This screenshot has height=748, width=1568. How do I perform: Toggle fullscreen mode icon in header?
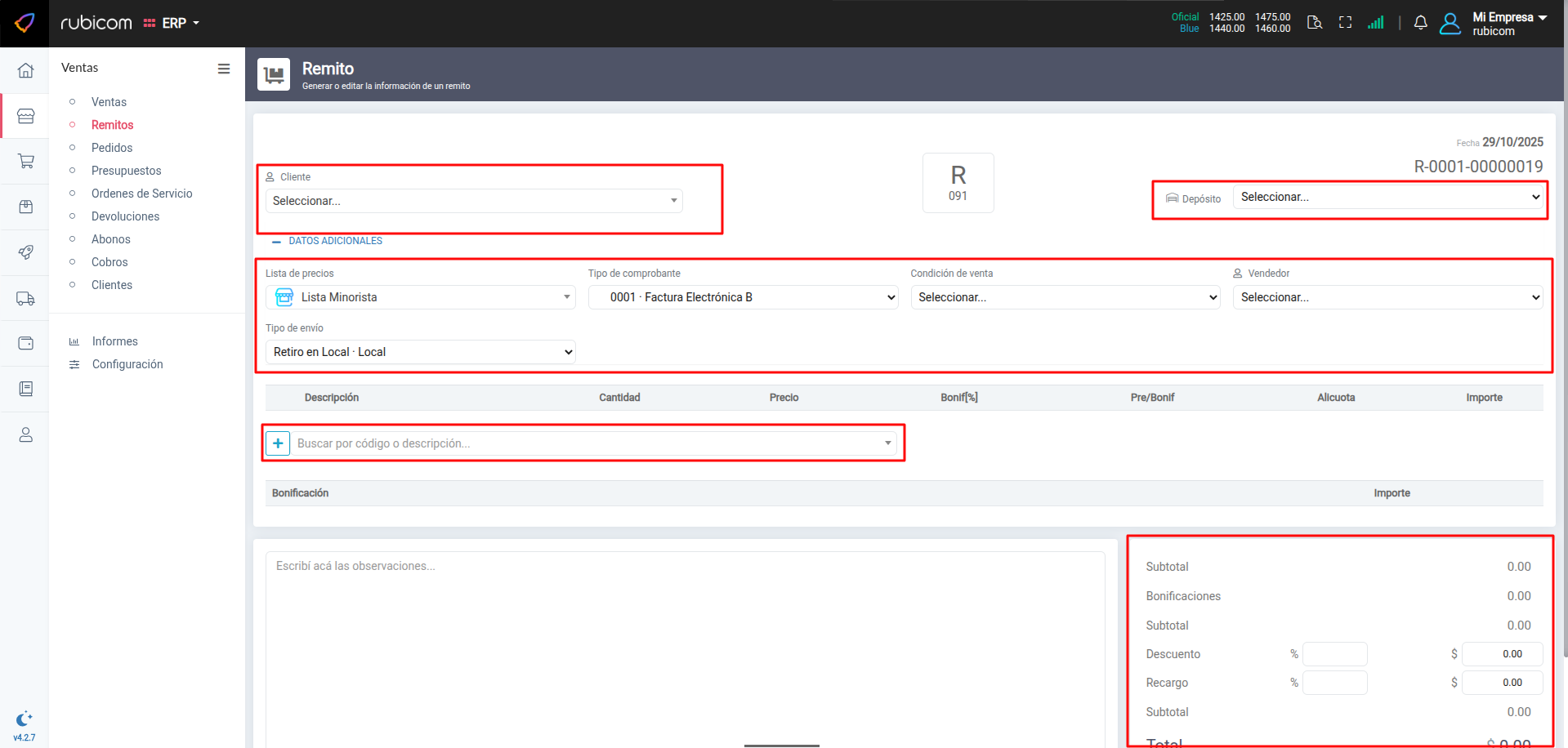tap(1345, 23)
